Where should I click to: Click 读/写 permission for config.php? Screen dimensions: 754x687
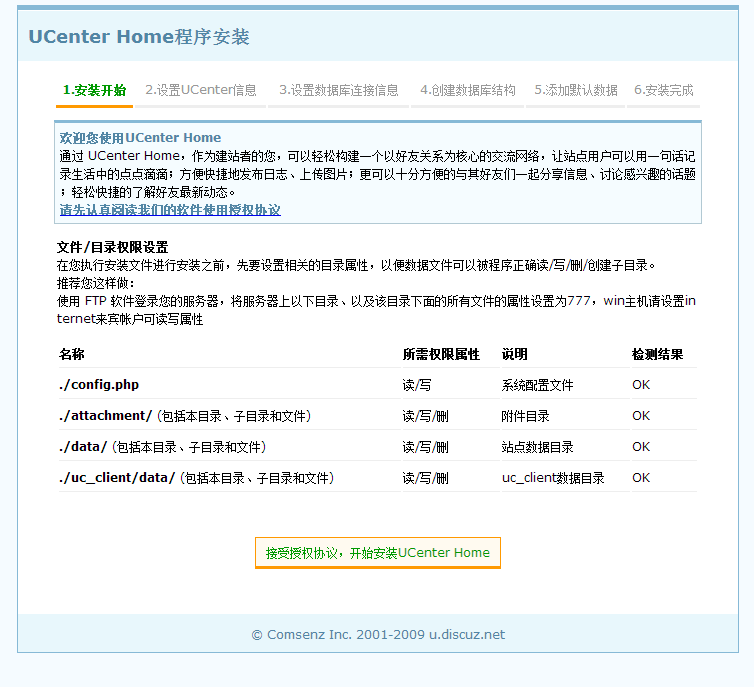[417, 385]
